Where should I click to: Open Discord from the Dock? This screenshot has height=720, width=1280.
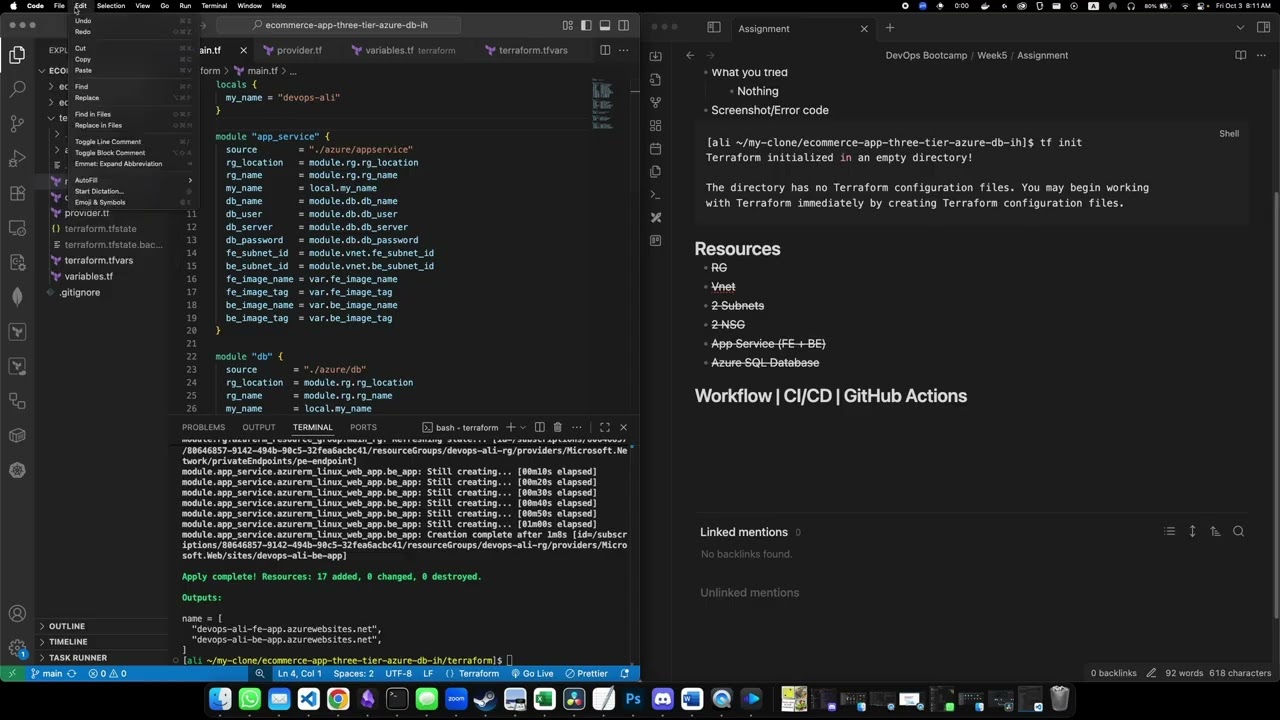coord(662,698)
